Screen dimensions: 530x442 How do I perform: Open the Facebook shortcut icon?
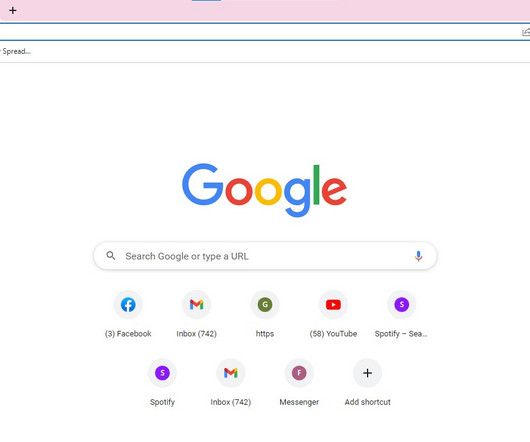(128, 305)
